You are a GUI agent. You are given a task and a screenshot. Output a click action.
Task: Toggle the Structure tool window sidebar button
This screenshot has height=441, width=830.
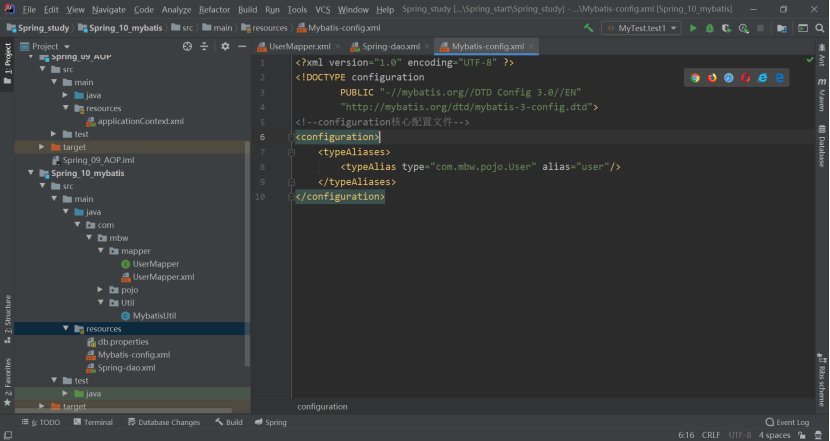[7, 319]
